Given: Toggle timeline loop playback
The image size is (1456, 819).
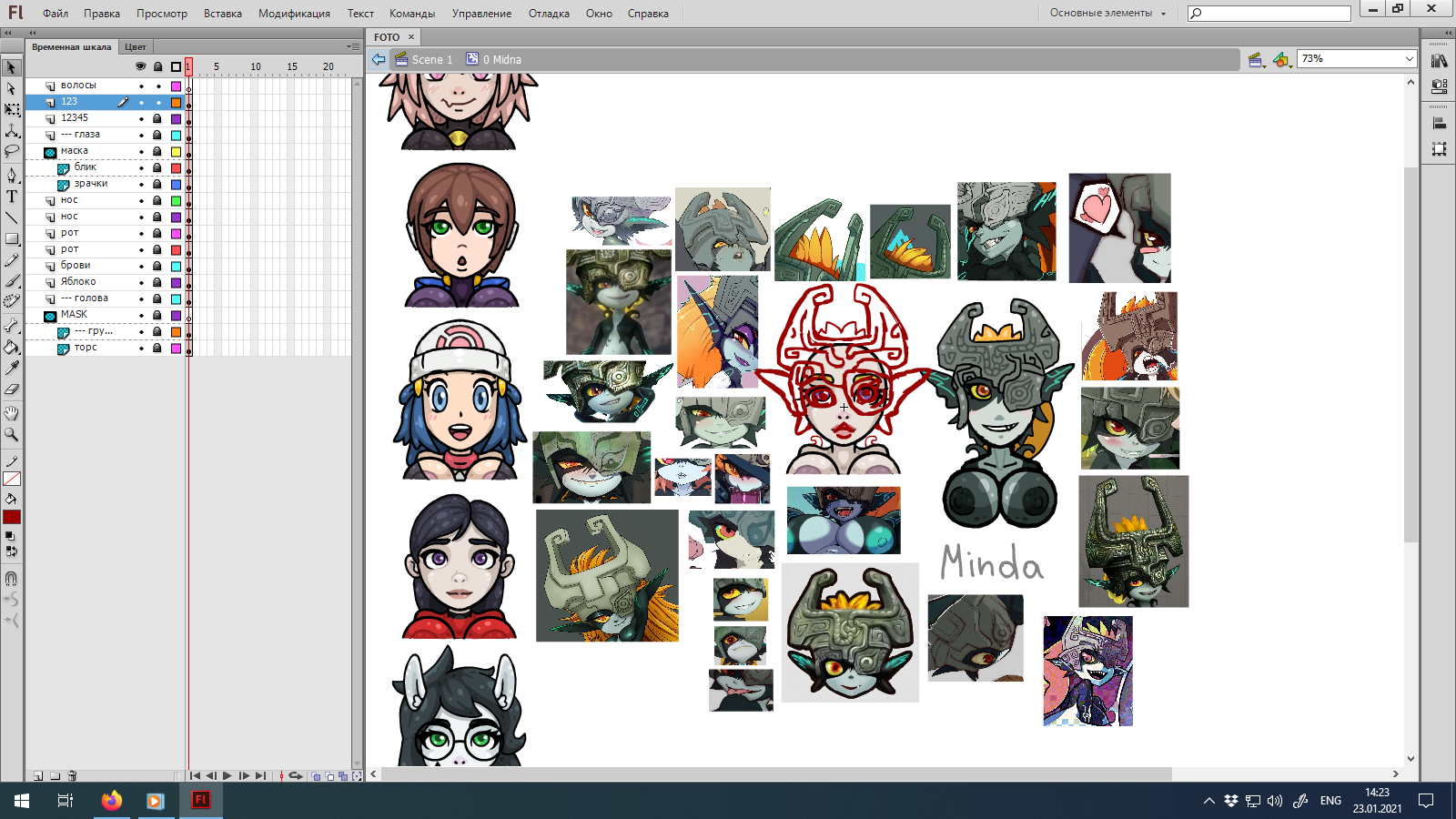Looking at the screenshot, I should coord(296,776).
